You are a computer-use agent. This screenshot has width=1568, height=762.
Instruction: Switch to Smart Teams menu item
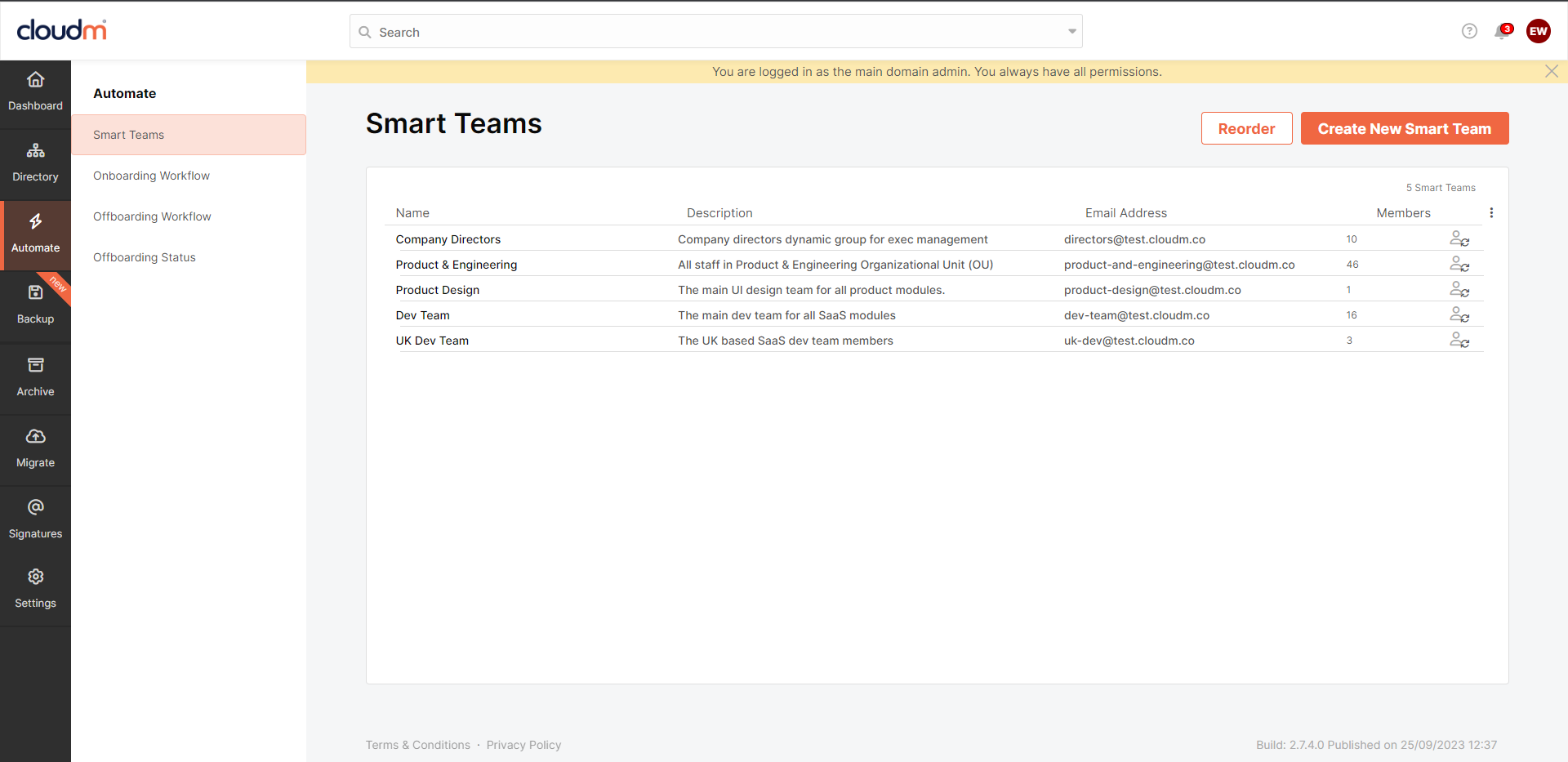[x=128, y=134]
